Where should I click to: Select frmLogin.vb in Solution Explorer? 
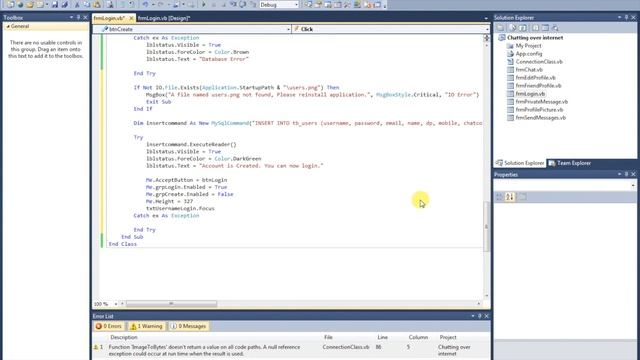click(x=530, y=93)
